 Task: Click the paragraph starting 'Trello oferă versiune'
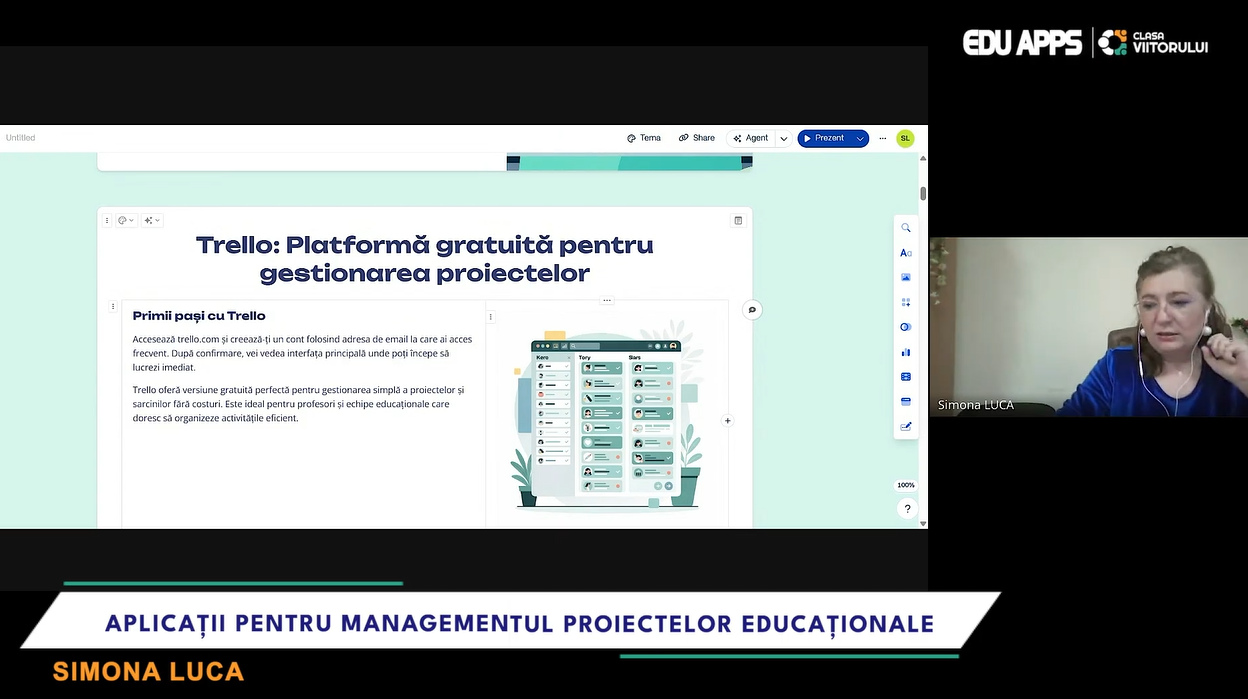[x=298, y=403]
